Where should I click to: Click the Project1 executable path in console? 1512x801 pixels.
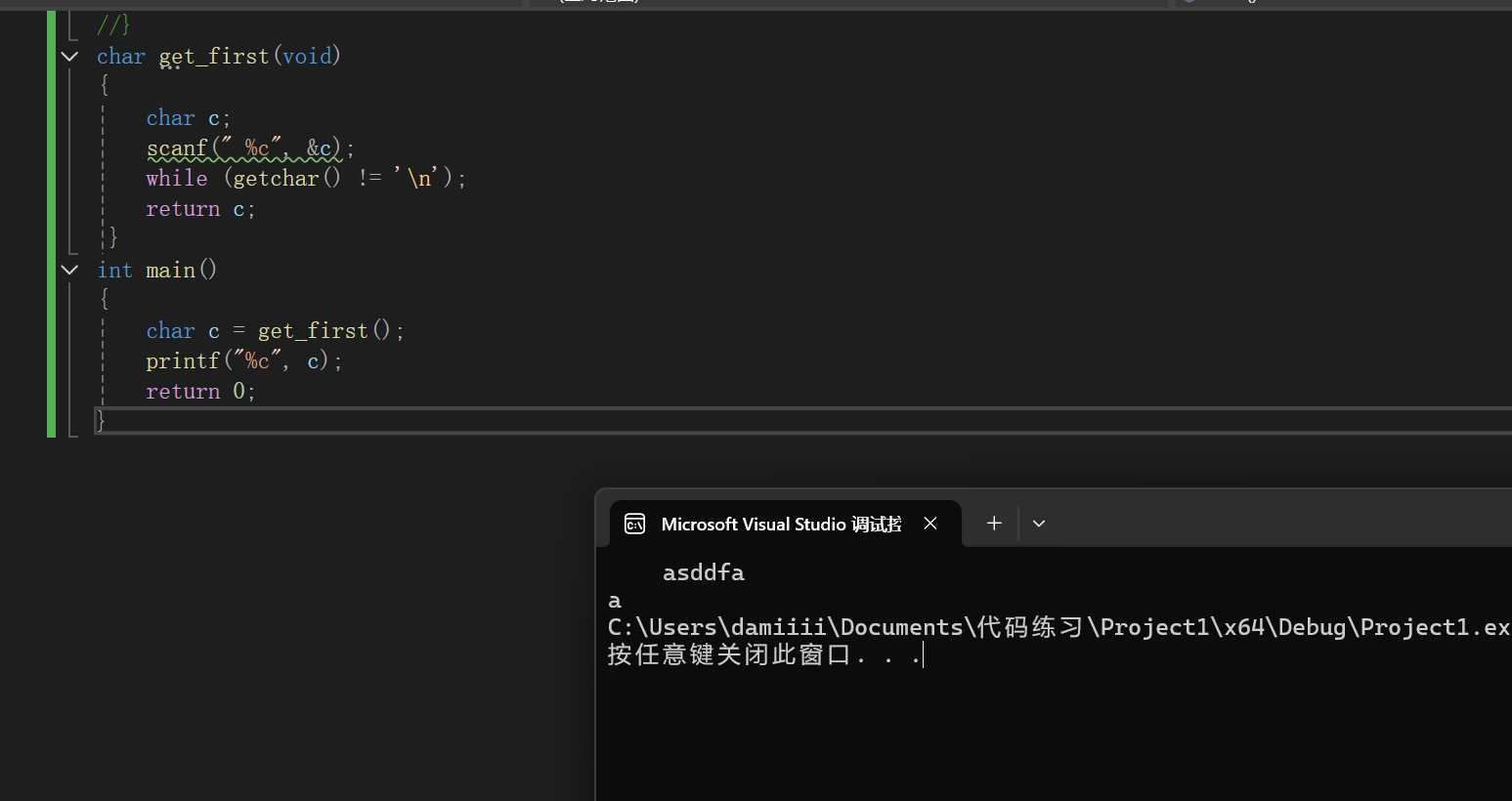(x=1059, y=627)
